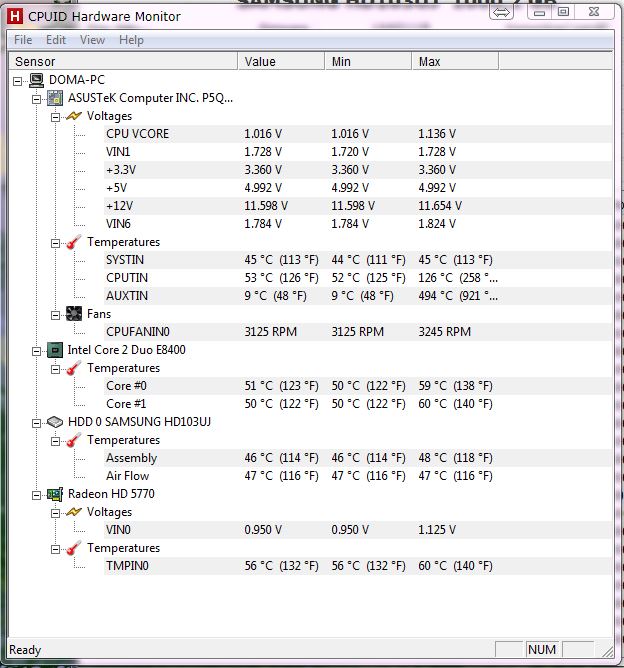This screenshot has width=624, height=668.
Task: Open the Edit menu
Action: click(x=56, y=40)
